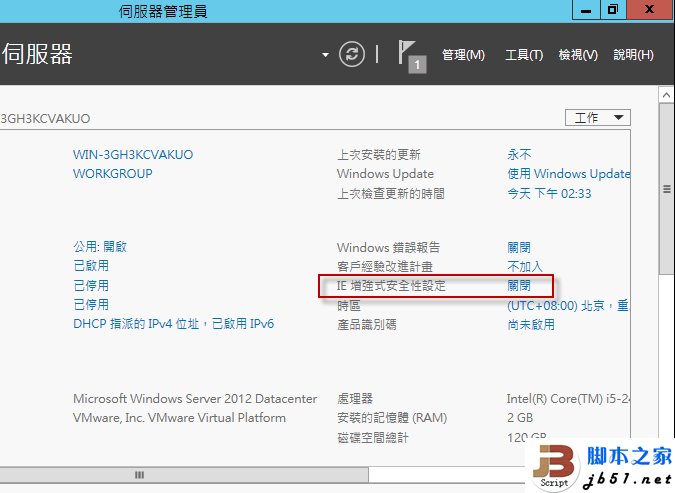Click VMware, Inc. VMware Virtual Platform text
The height and width of the screenshot is (493, 675).
pyautogui.click(x=179, y=418)
